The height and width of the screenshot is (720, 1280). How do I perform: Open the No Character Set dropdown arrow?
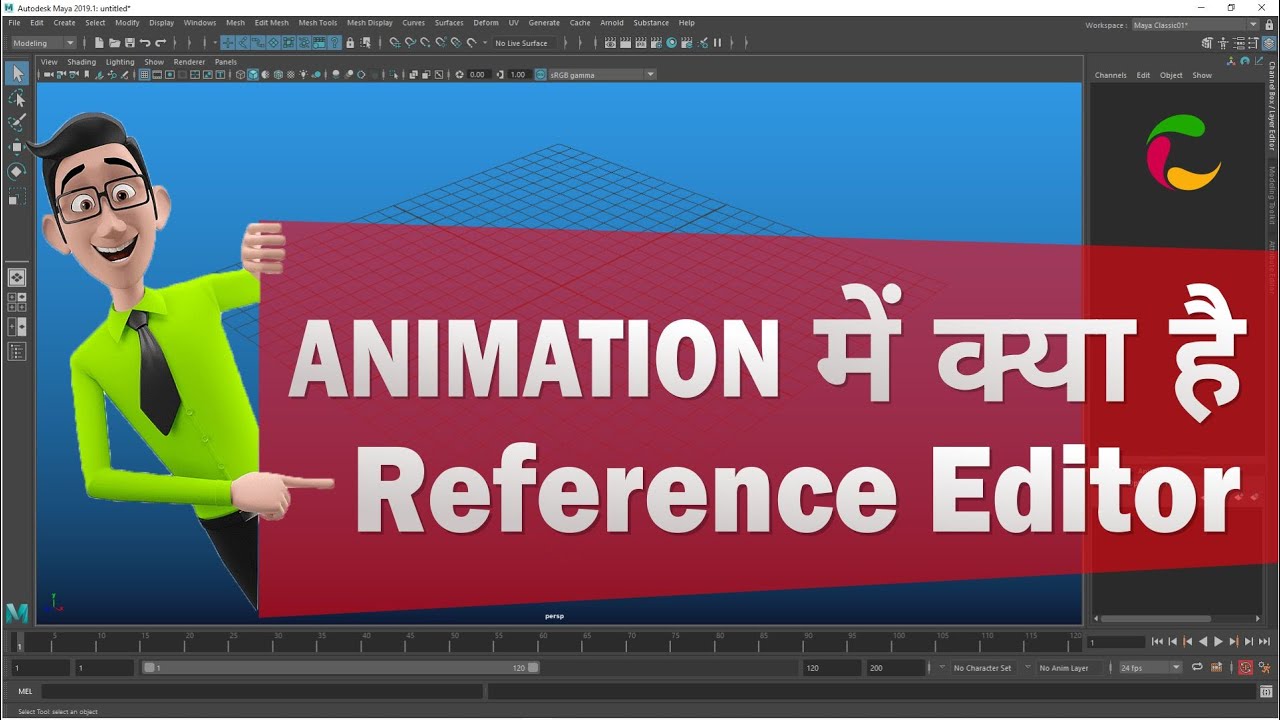[x=942, y=667]
